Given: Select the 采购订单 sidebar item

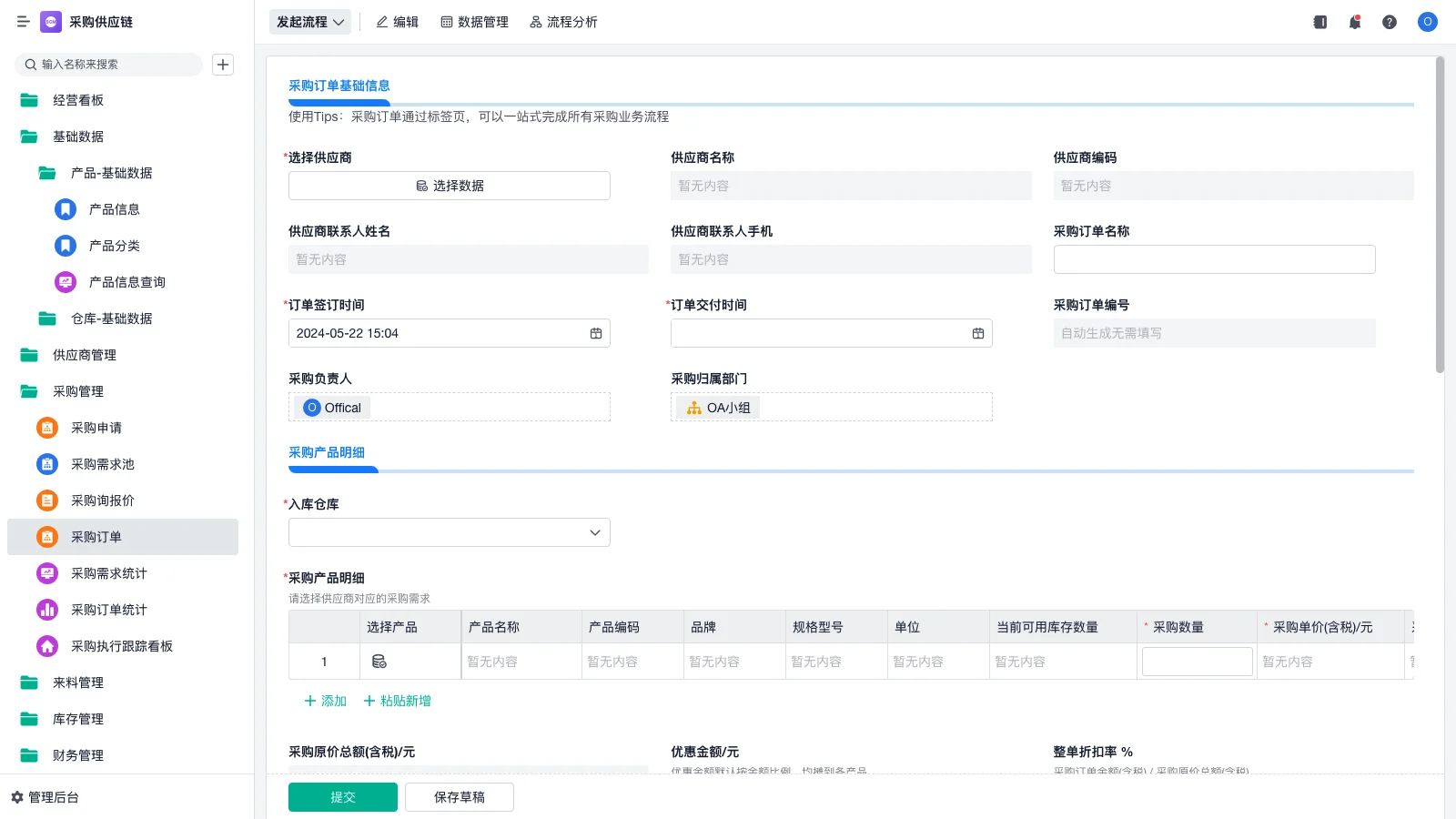Looking at the screenshot, I should [x=123, y=537].
